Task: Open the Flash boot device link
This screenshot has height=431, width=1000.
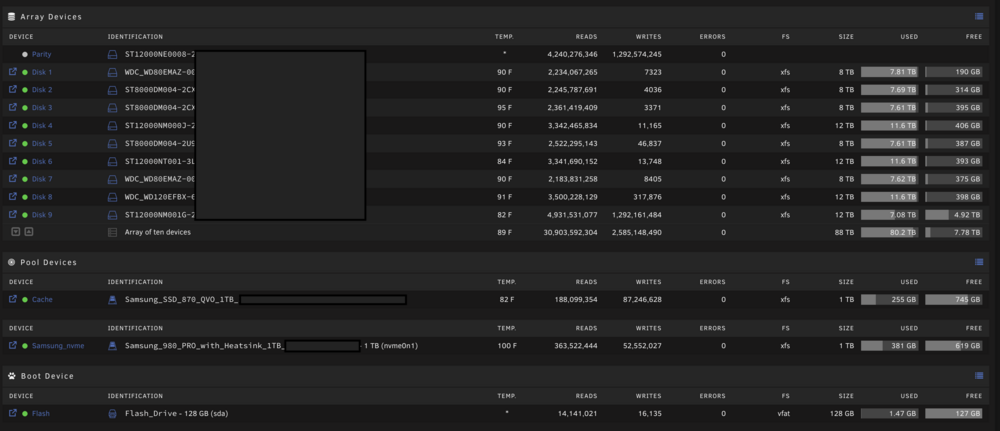Action: [x=41, y=414]
